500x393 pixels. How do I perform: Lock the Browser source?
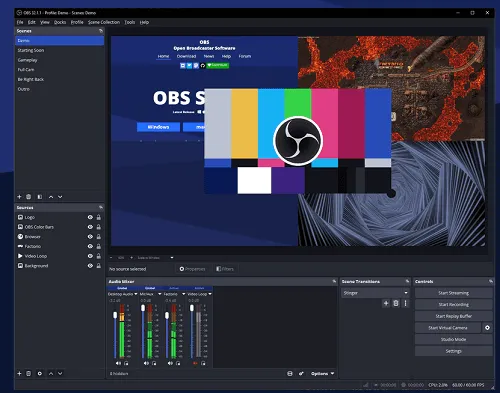tap(99, 236)
